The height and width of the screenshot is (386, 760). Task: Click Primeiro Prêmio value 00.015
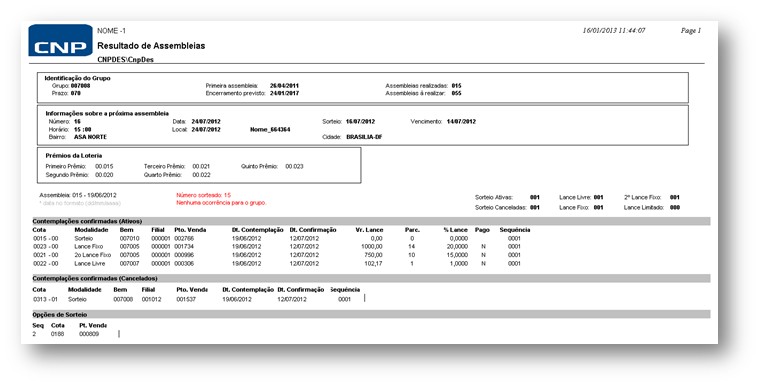point(104,166)
